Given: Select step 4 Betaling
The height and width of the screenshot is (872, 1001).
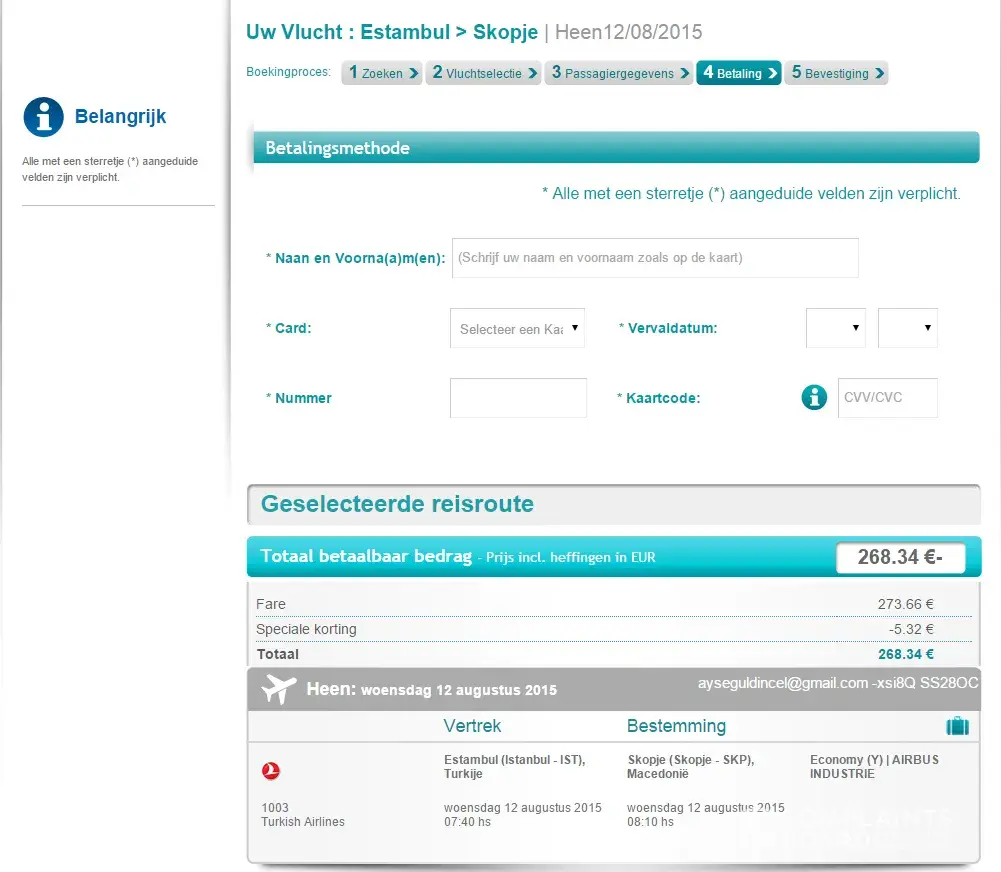Looking at the screenshot, I should 739,73.
